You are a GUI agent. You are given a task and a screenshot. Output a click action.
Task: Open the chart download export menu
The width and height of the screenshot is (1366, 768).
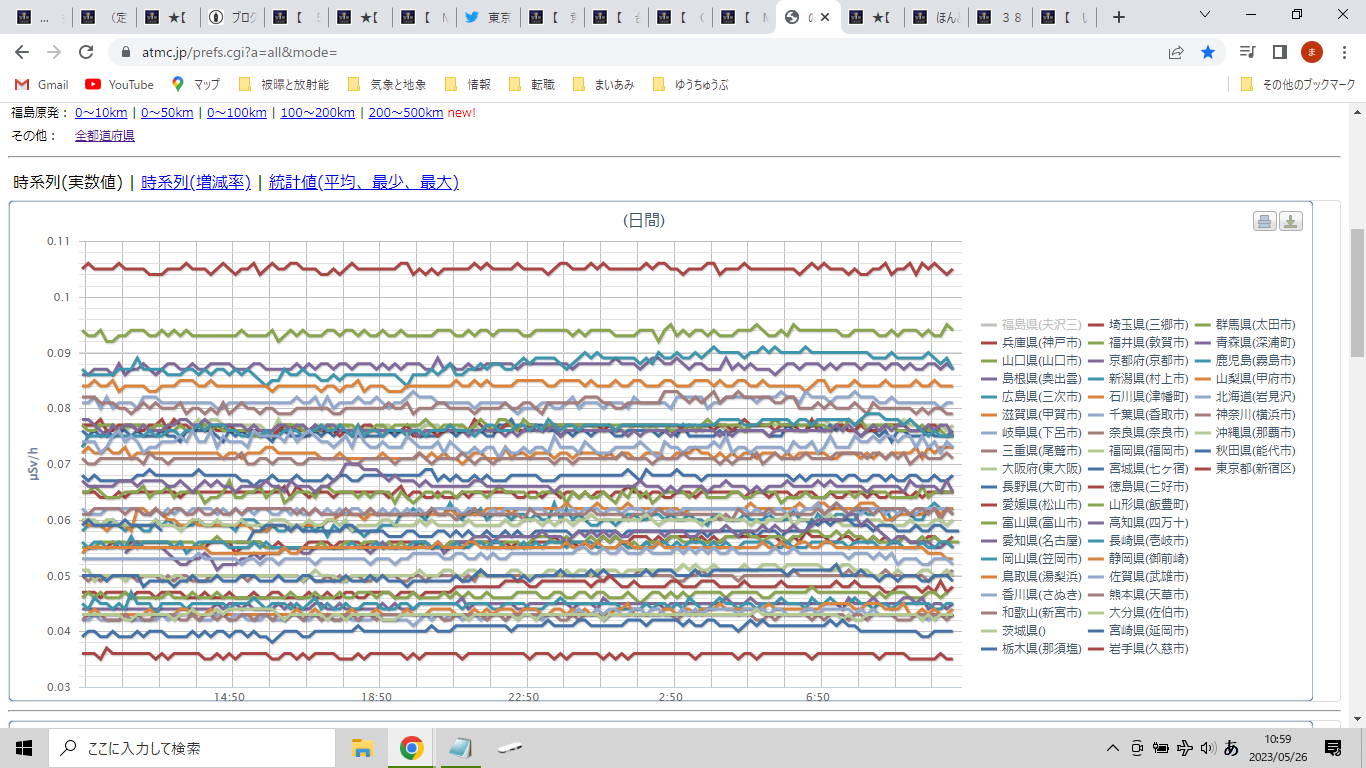(1291, 221)
